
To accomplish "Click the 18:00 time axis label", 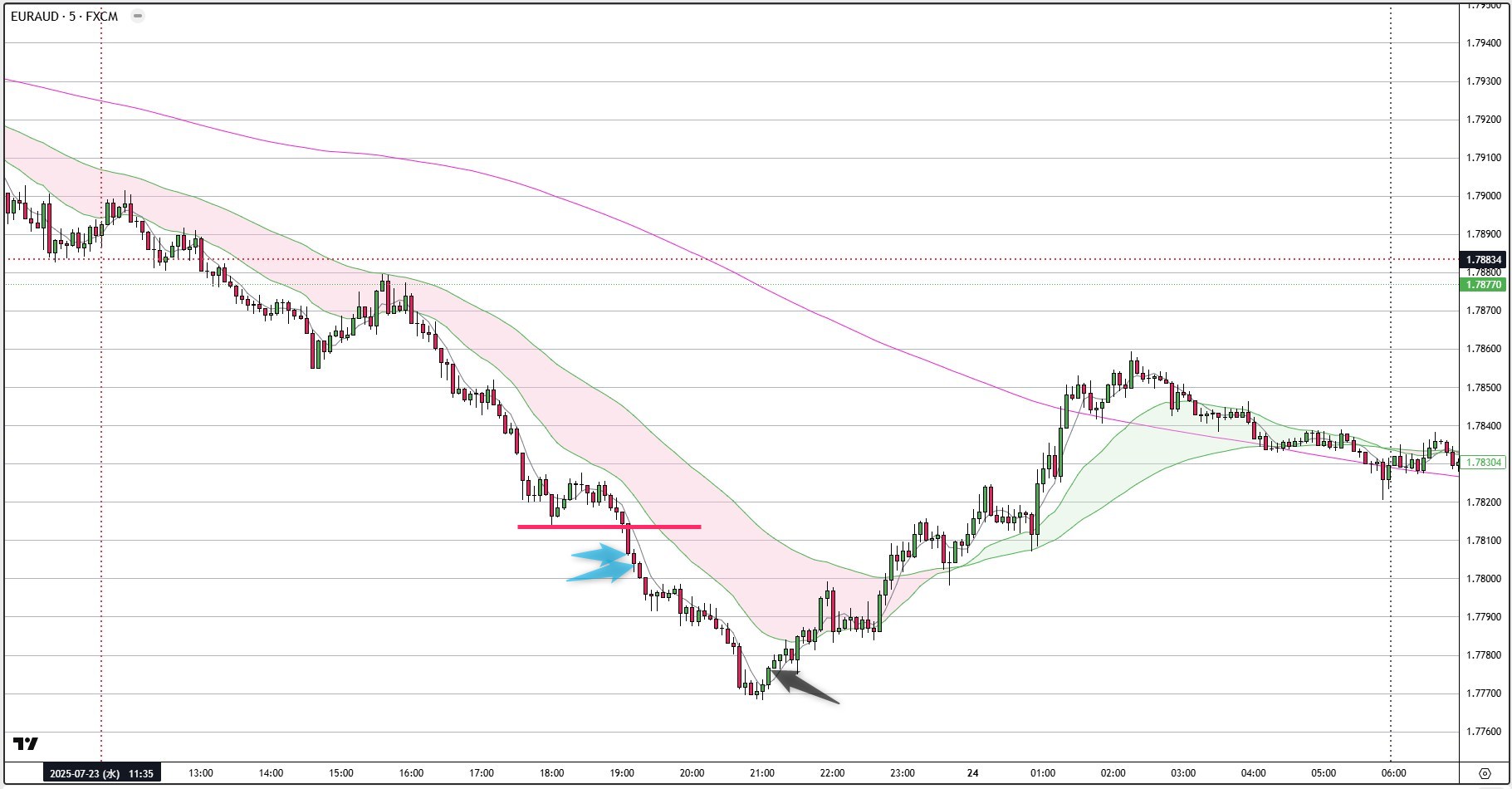I will point(551,773).
